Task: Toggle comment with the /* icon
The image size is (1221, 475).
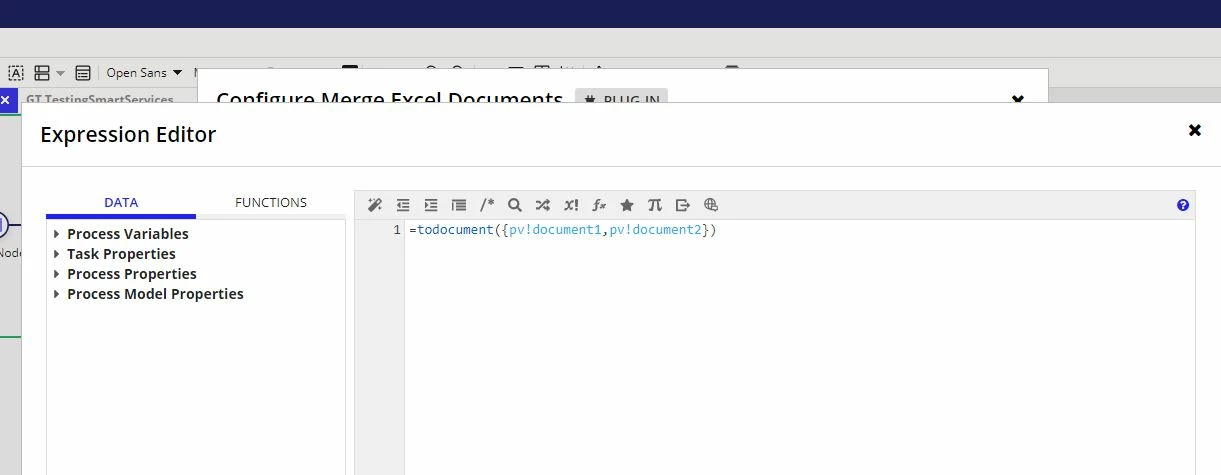Action: tap(487, 205)
